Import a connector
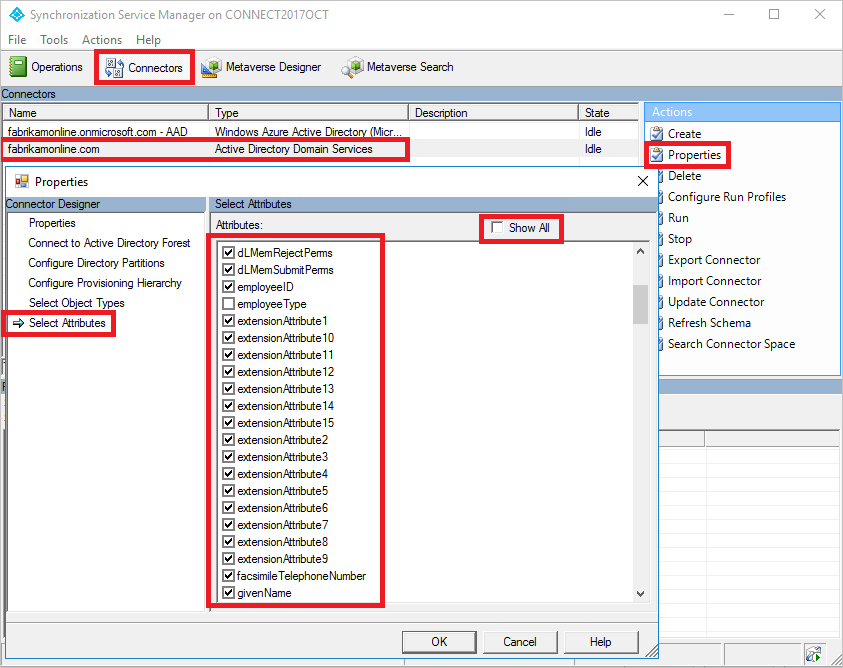The width and height of the screenshot is (843, 668). point(713,280)
